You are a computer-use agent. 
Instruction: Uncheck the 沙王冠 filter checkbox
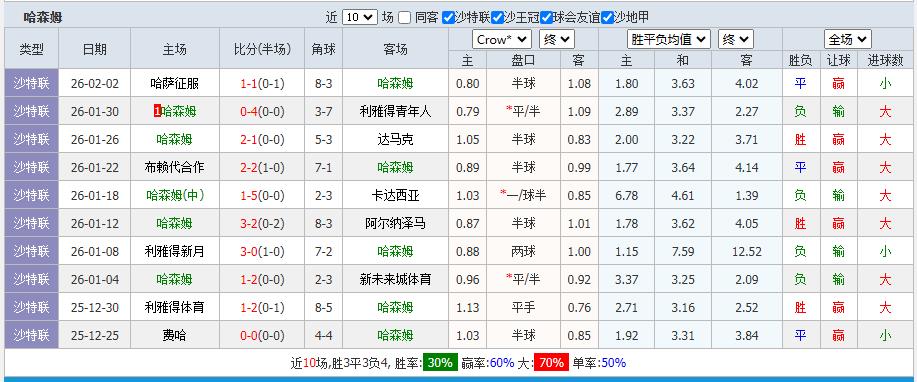tap(497, 18)
